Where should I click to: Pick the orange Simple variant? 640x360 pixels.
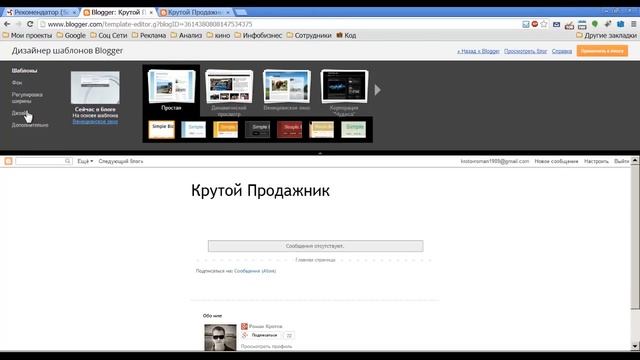[225, 129]
